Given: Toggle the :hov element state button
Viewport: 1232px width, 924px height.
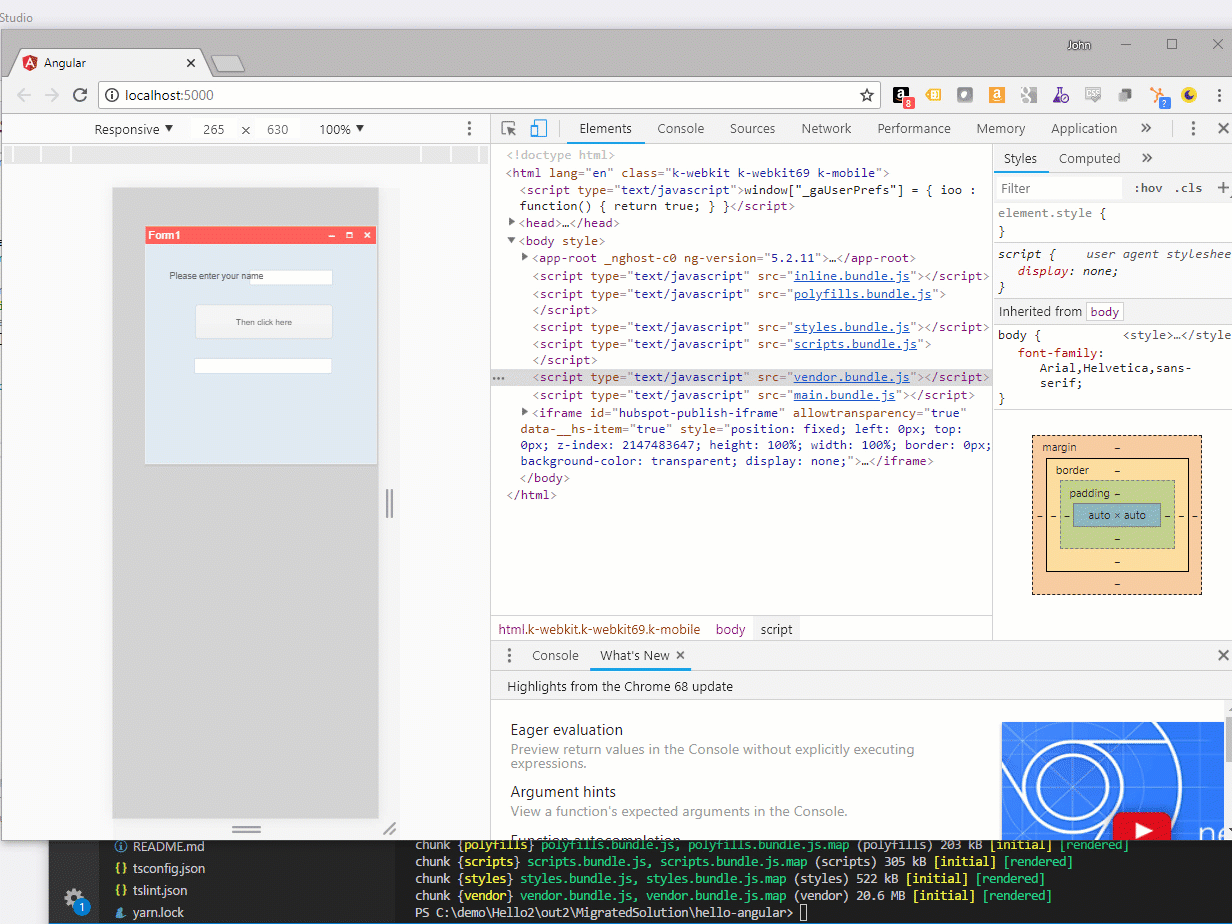Looking at the screenshot, I should tap(1148, 188).
